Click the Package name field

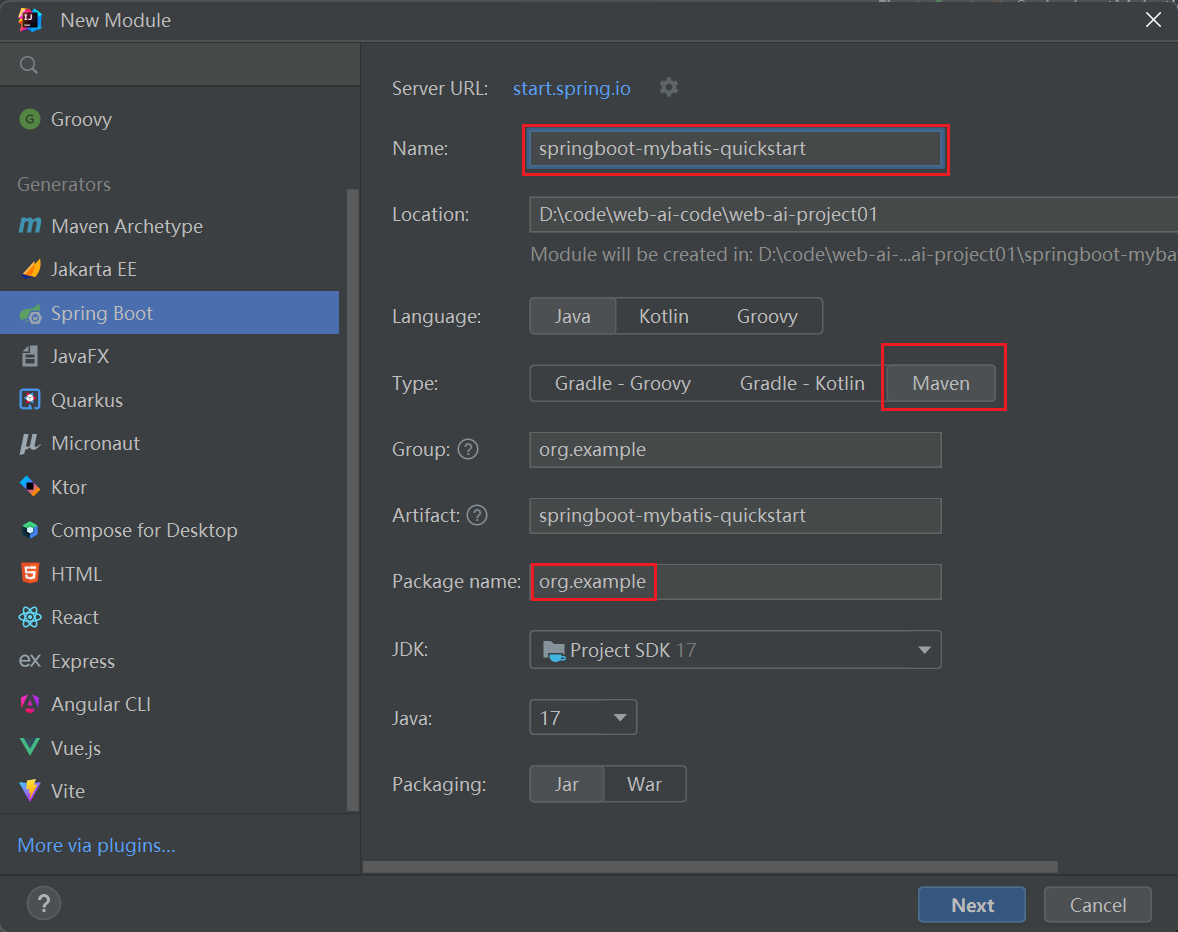click(x=735, y=581)
